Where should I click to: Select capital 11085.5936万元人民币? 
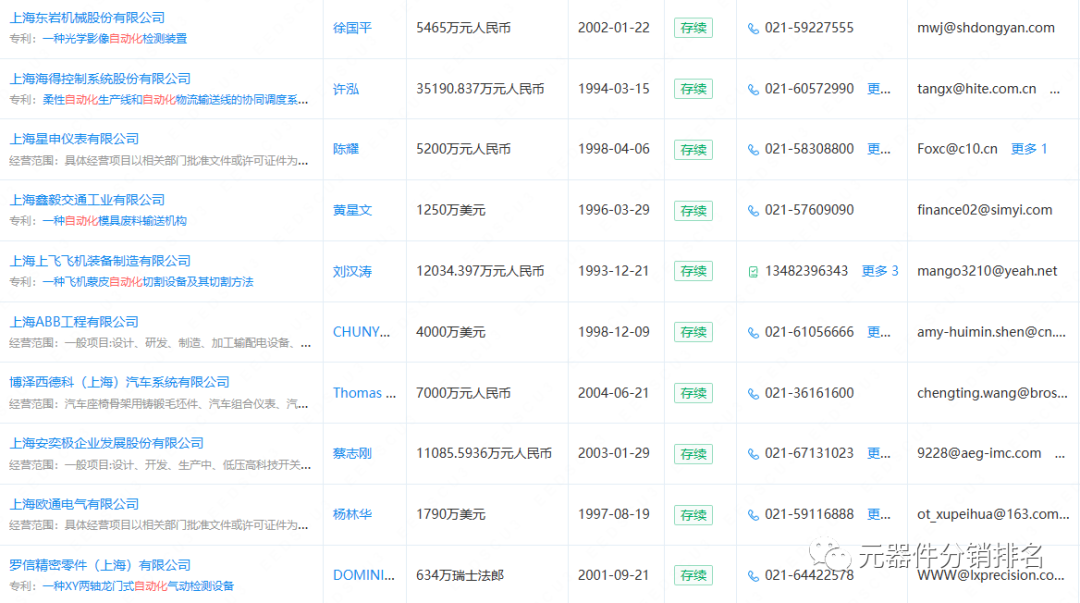(x=484, y=453)
